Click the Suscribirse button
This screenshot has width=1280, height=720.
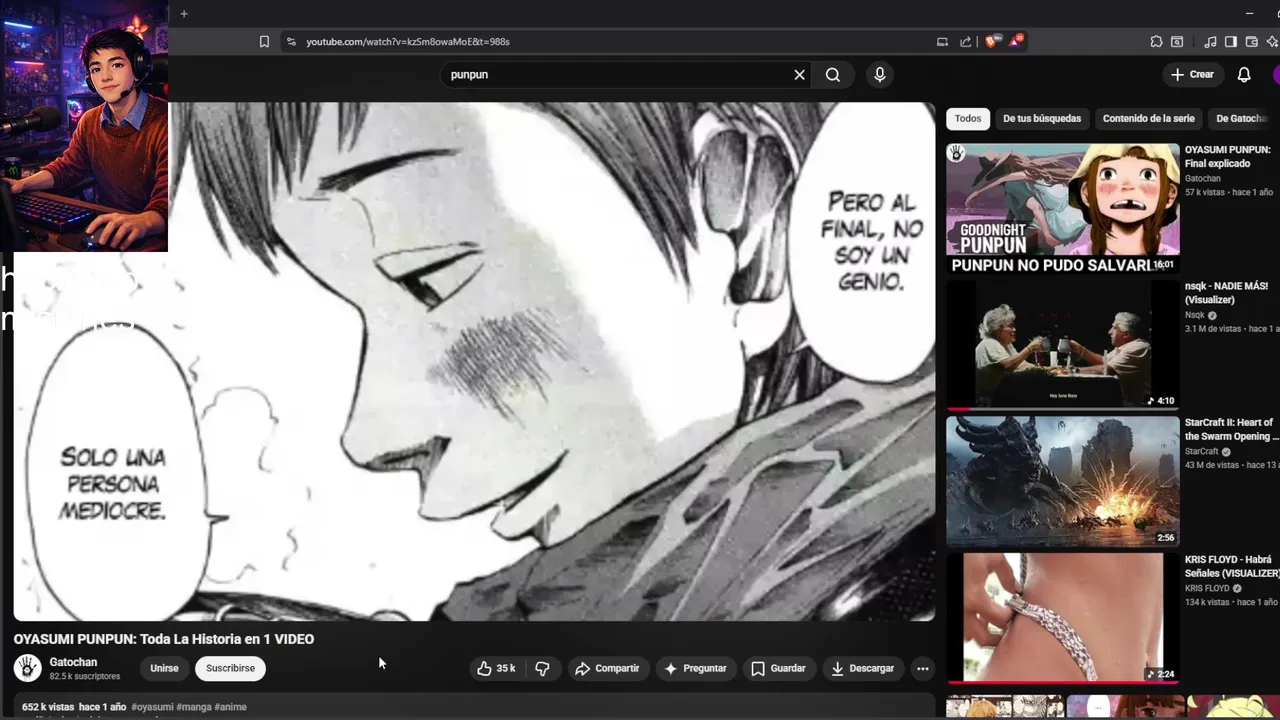pyautogui.click(x=230, y=668)
